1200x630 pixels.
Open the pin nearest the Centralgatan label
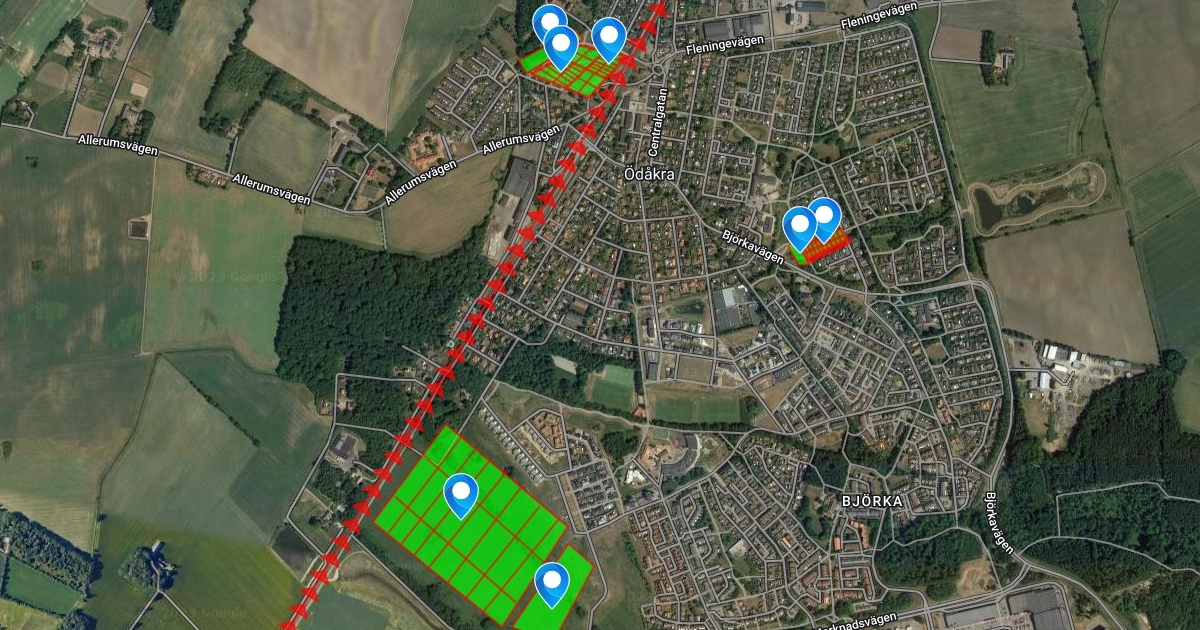point(609,40)
